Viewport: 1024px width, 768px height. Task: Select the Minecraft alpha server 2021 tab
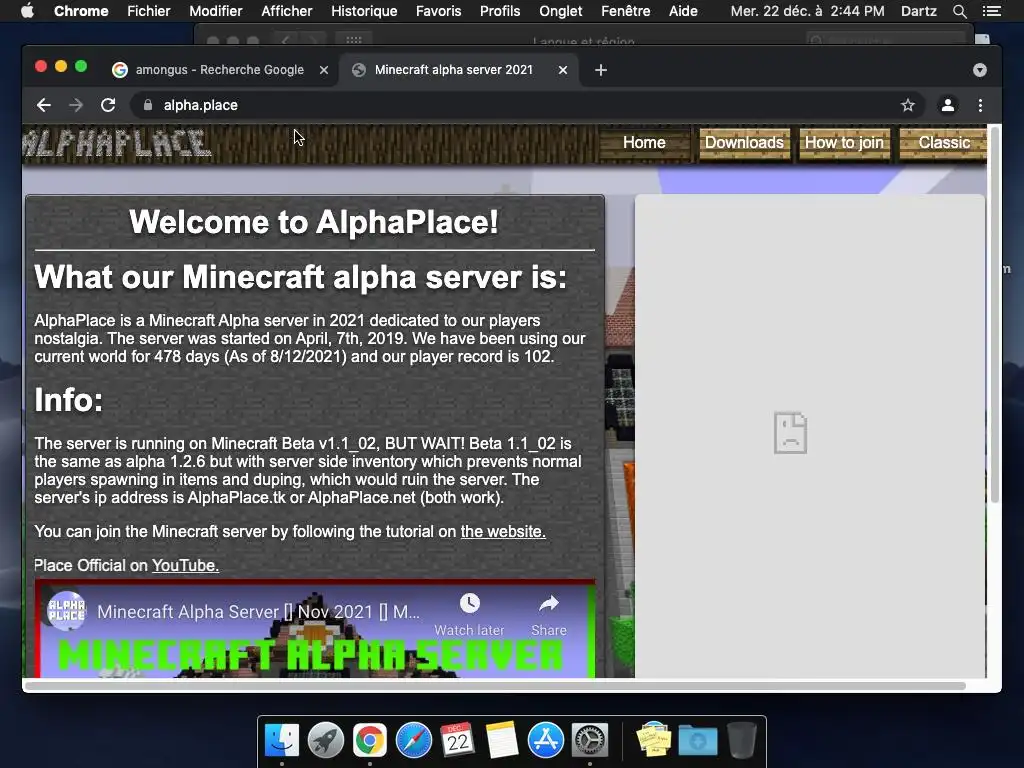[454, 70]
